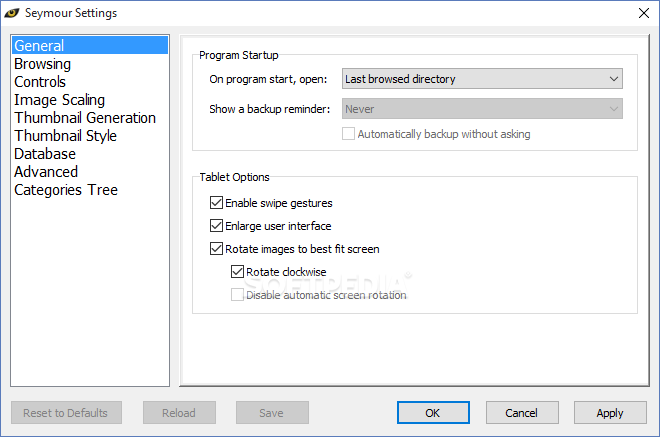Go to the Database settings page
The image size is (660, 437).
coord(90,154)
